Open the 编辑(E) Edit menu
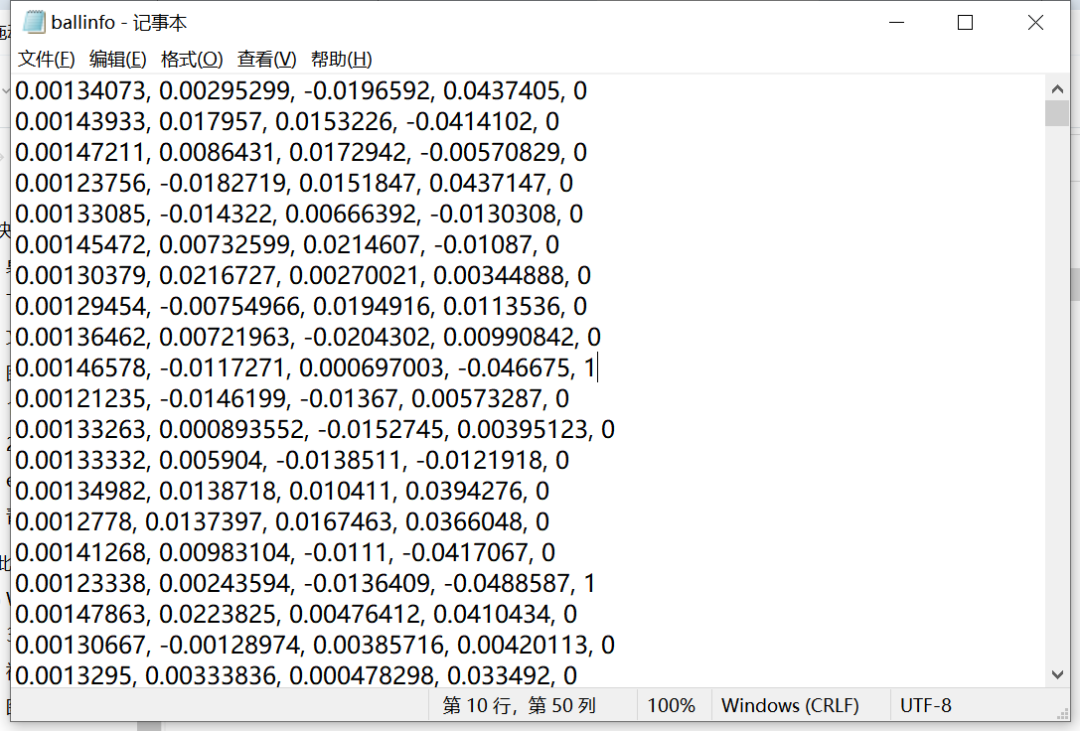 click(117, 59)
